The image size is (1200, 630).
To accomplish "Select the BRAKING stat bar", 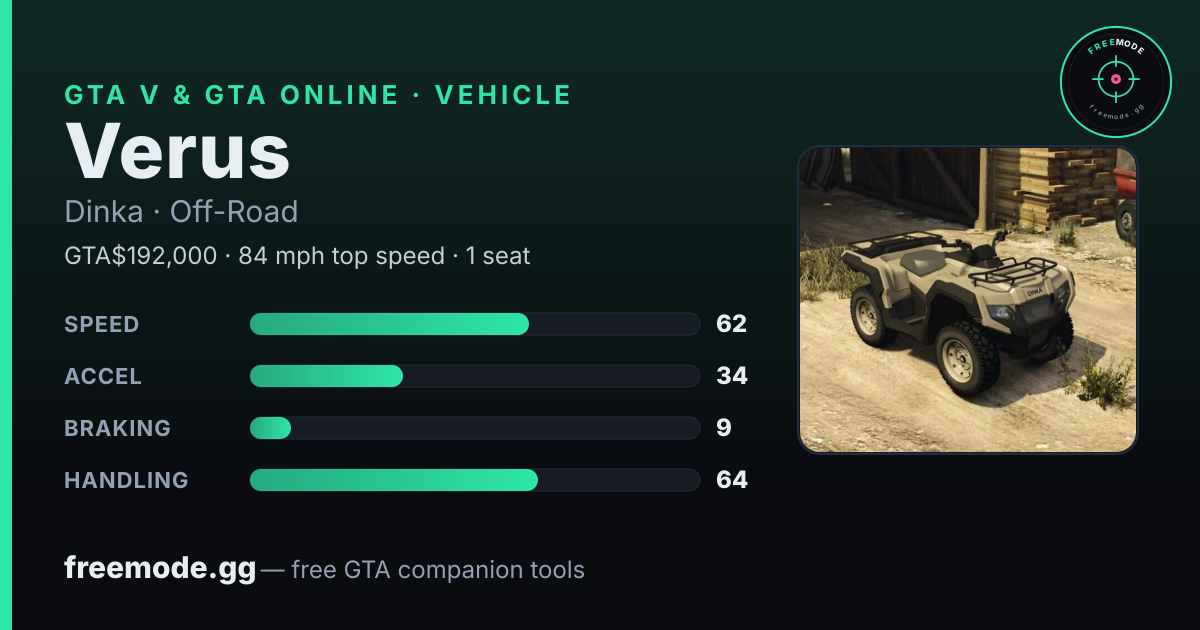I will [x=474, y=428].
